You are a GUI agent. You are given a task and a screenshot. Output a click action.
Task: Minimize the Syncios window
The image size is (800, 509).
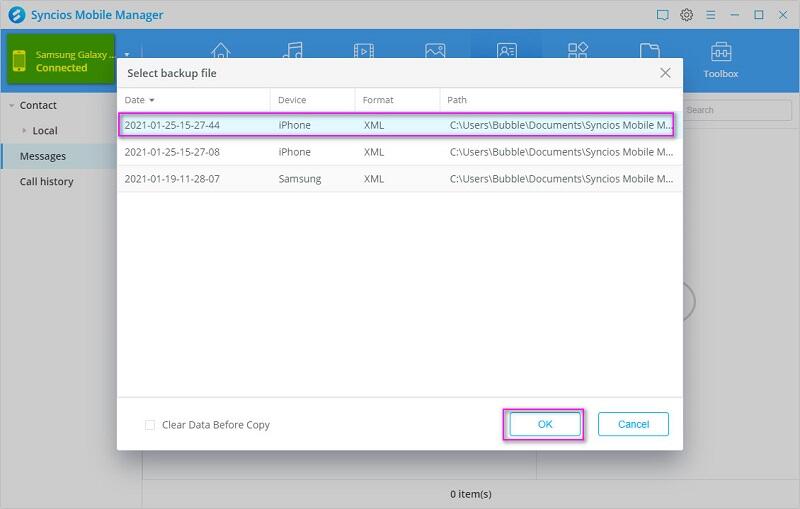[x=735, y=15]
